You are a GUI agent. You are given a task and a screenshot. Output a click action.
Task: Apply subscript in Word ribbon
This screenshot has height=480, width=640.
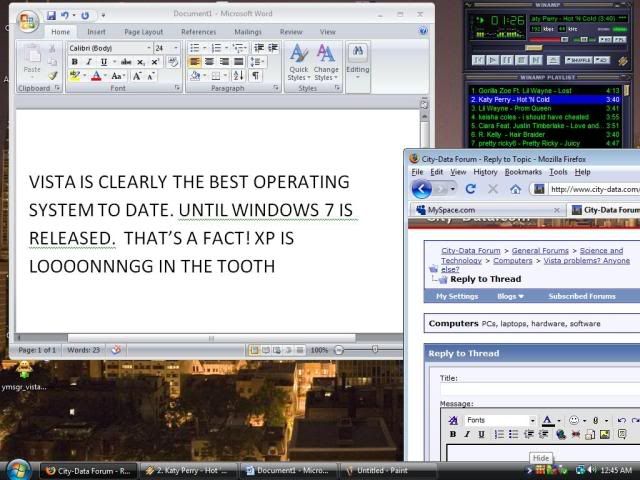140,62
